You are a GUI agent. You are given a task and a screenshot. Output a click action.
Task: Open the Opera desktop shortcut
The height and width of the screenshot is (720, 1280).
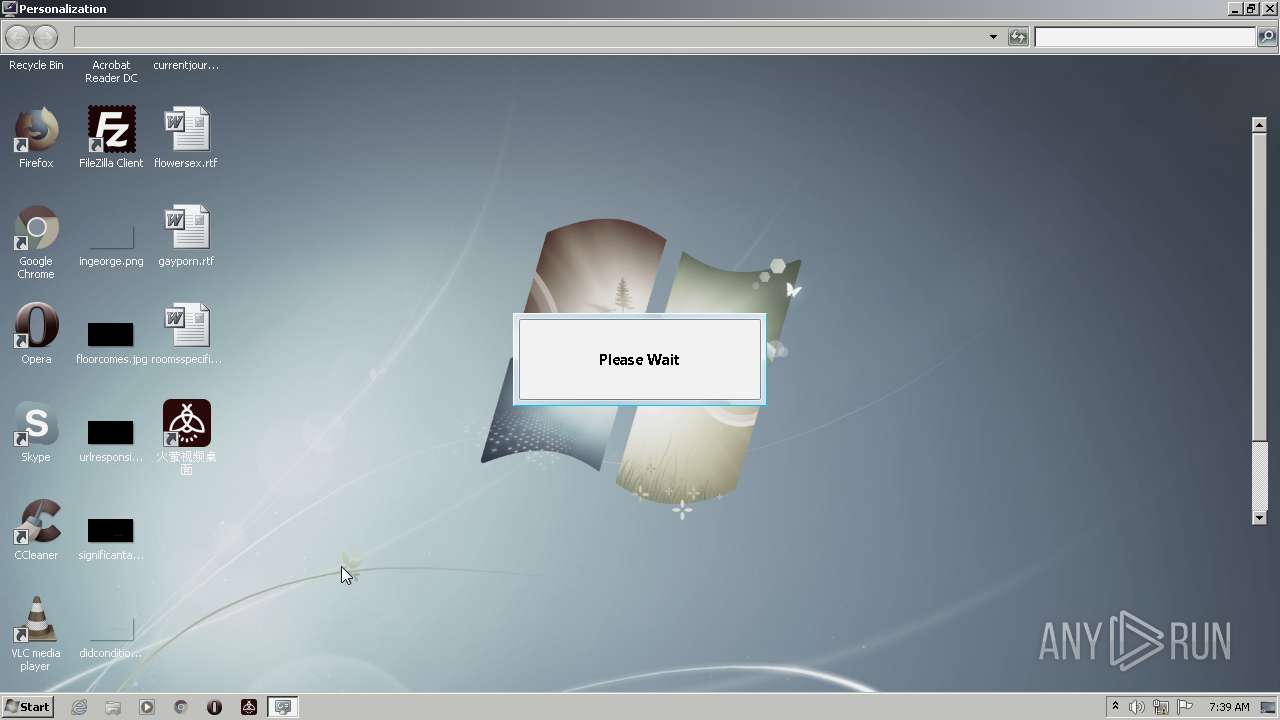coord(36,326)
